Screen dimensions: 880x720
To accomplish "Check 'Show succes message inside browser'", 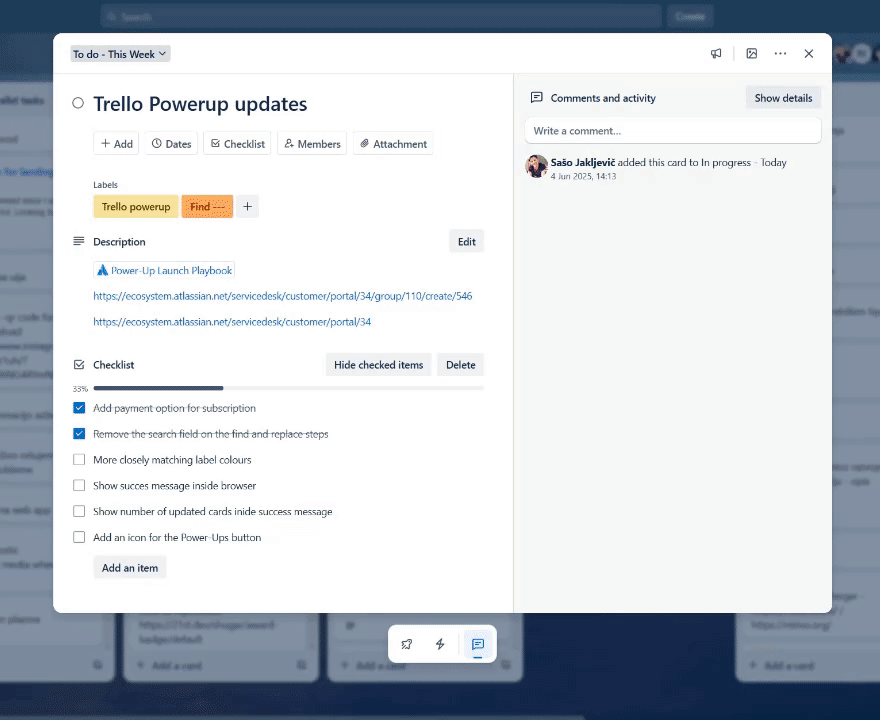I will tap(79, 485).
